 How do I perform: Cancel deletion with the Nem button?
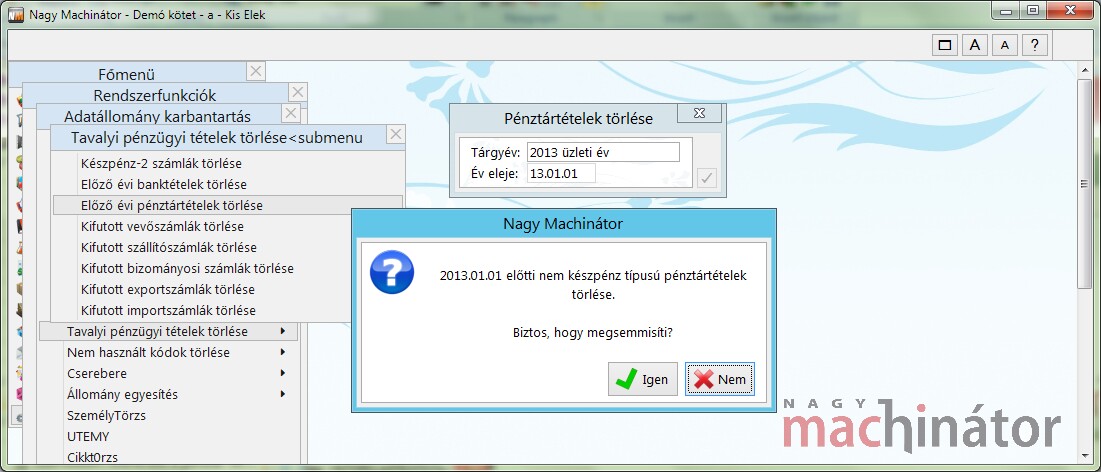(x=720, y=379)
